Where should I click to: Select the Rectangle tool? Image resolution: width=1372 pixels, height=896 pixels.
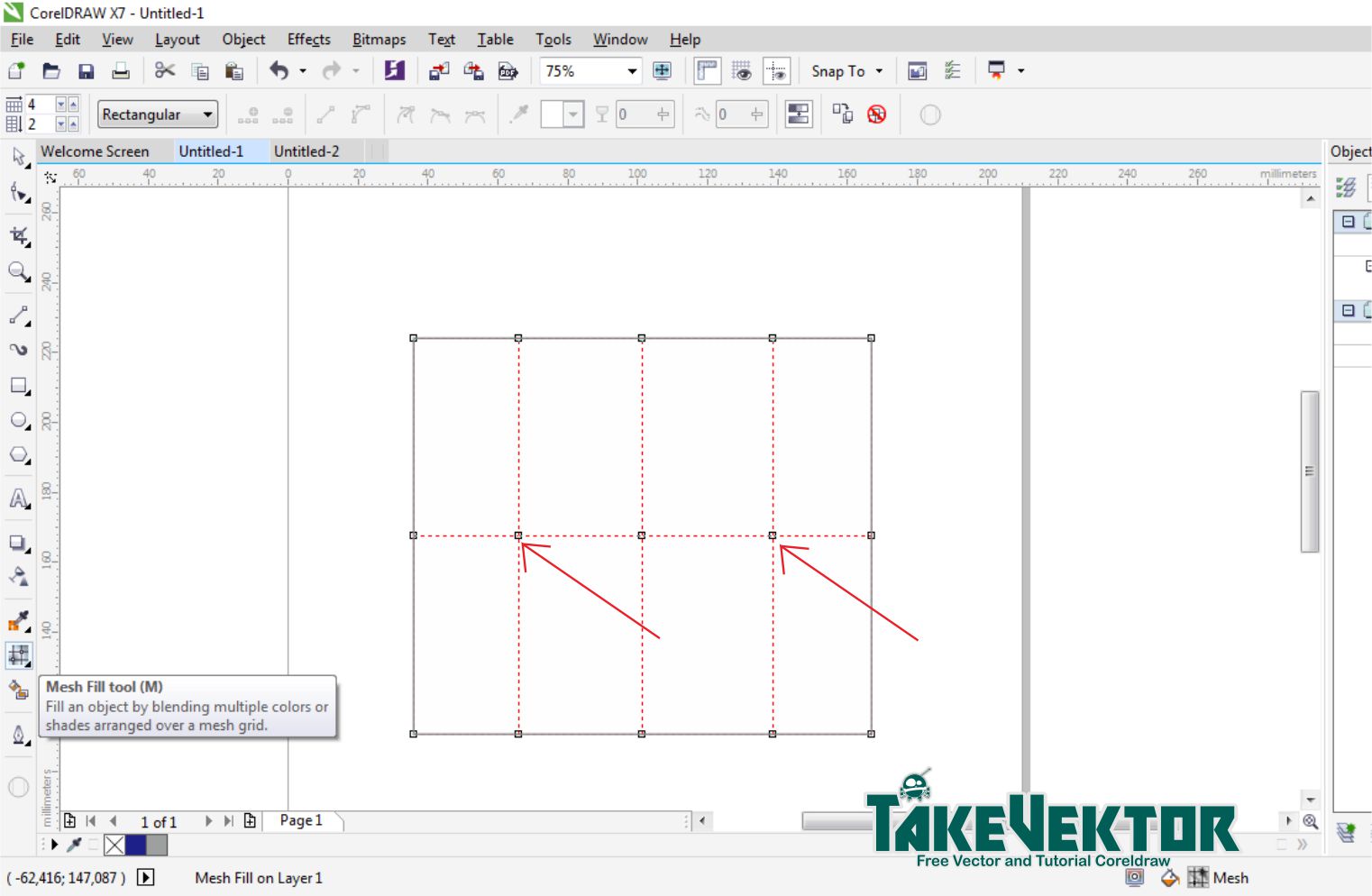[x=18, y=386]
